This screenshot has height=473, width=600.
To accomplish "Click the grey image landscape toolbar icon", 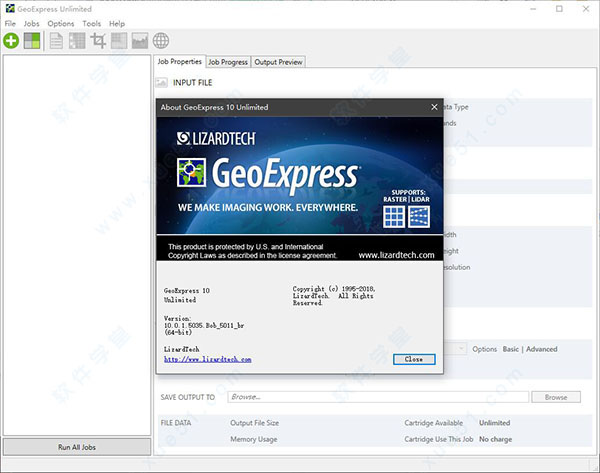I will [140, 40].
